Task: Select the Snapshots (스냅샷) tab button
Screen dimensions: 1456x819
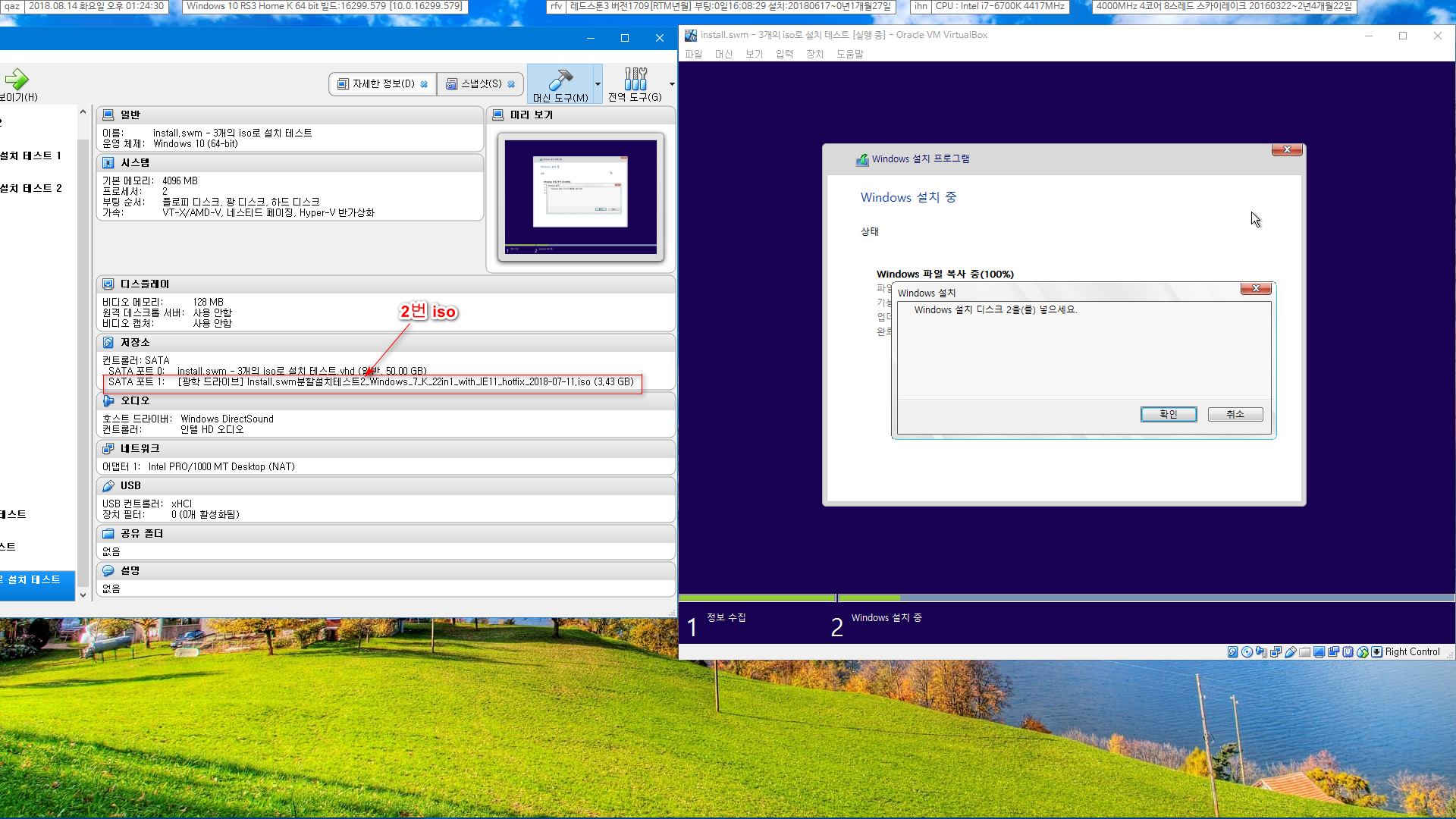Action: click(480, 84)
